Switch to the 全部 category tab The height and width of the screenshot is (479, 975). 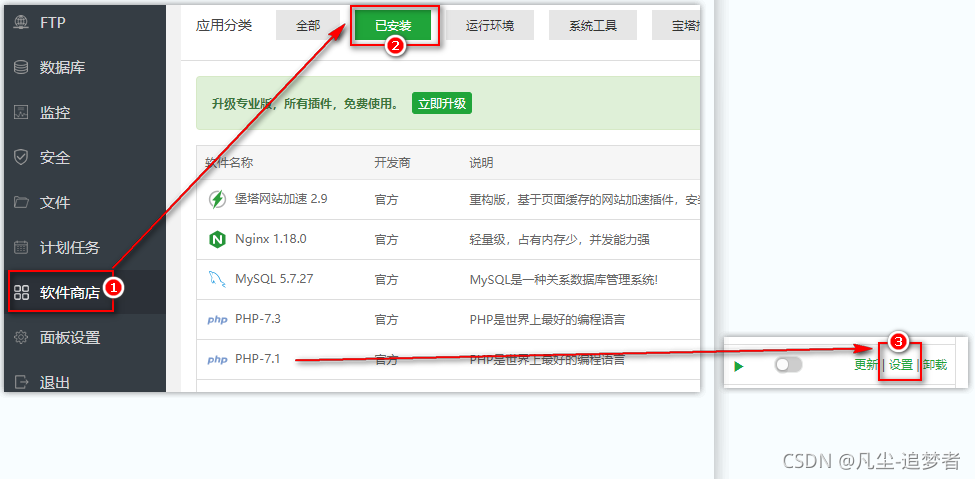(x=308, y=26)
